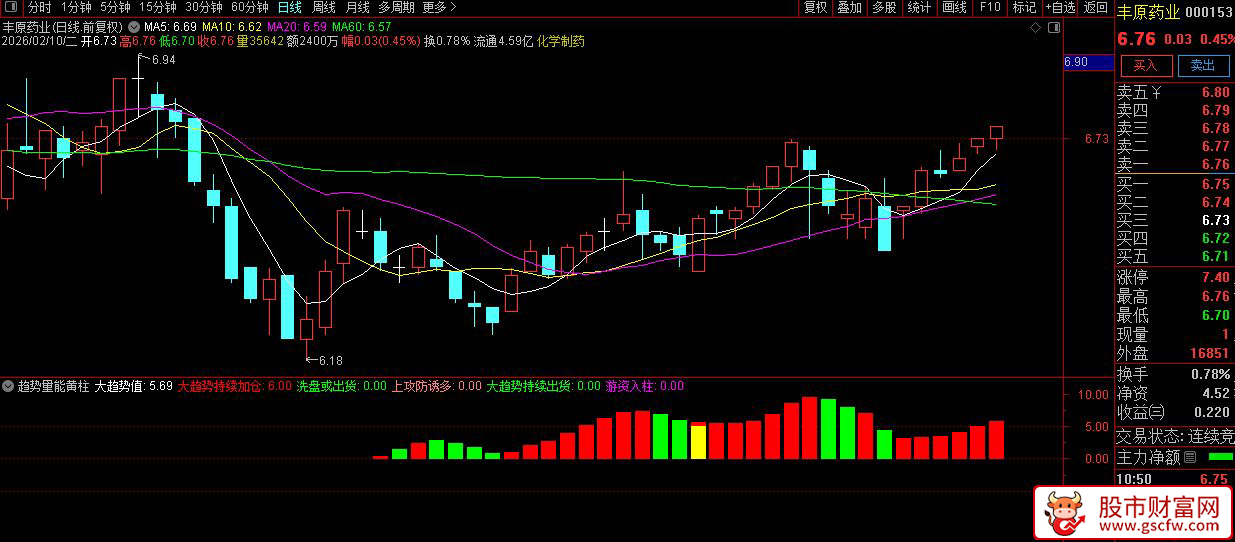Click the 换手 turnover 0.78% row
This screenshot has height=542, width=1235.
click(1175, 374)
